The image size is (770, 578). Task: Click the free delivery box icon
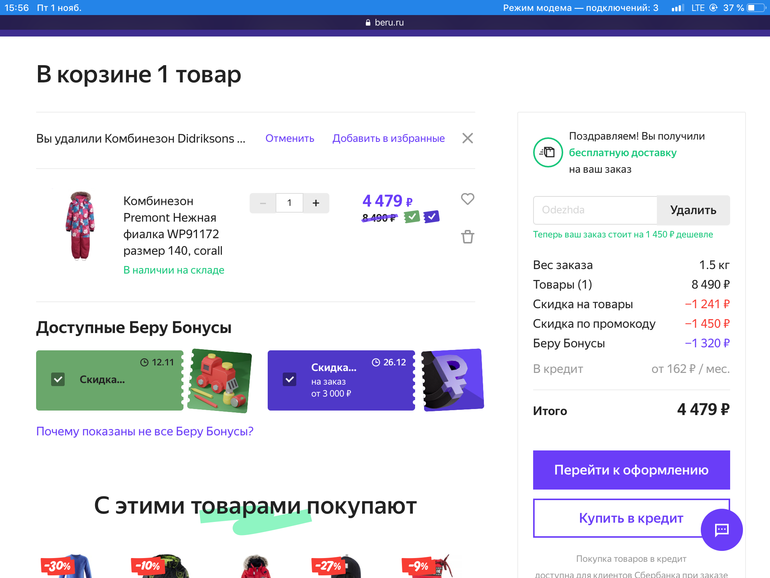tap(547, 152)
